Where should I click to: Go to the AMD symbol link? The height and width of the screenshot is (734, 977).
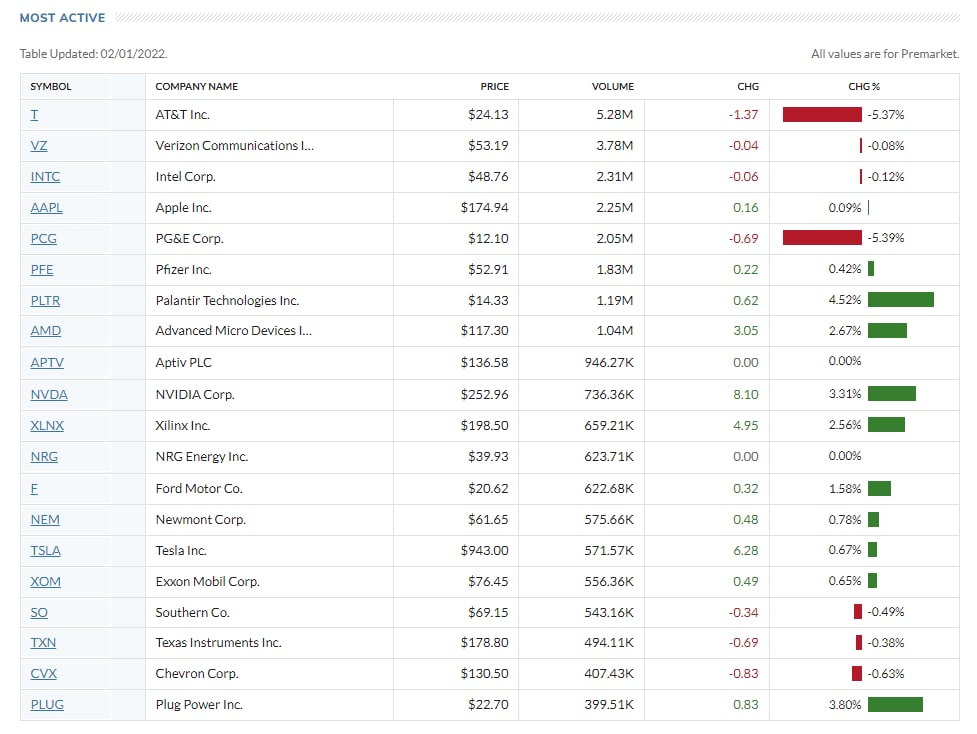(x=46, y=332)
